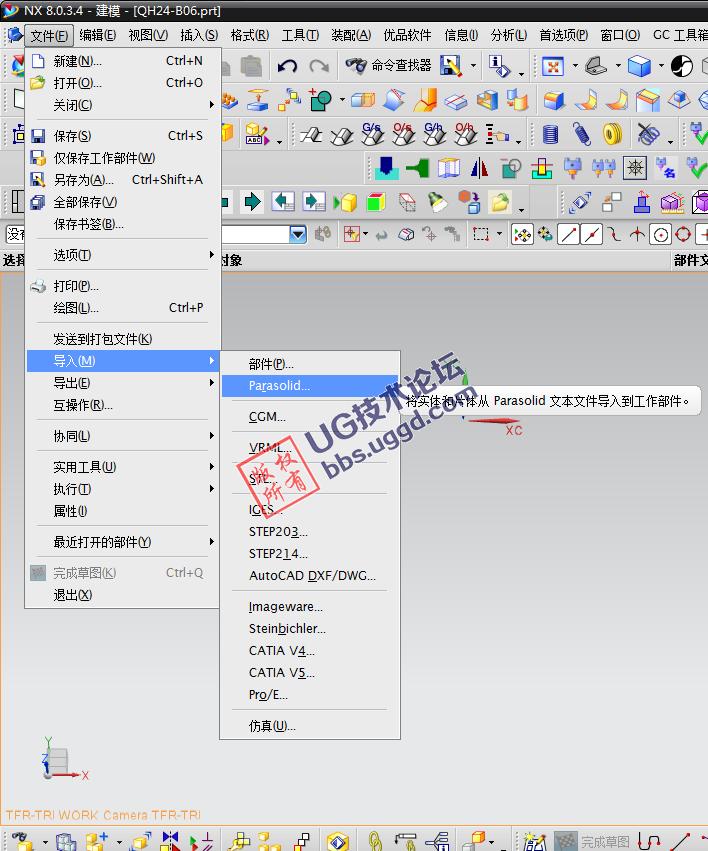Choose 仿真(U)... import option

click(x=310, y=726)
